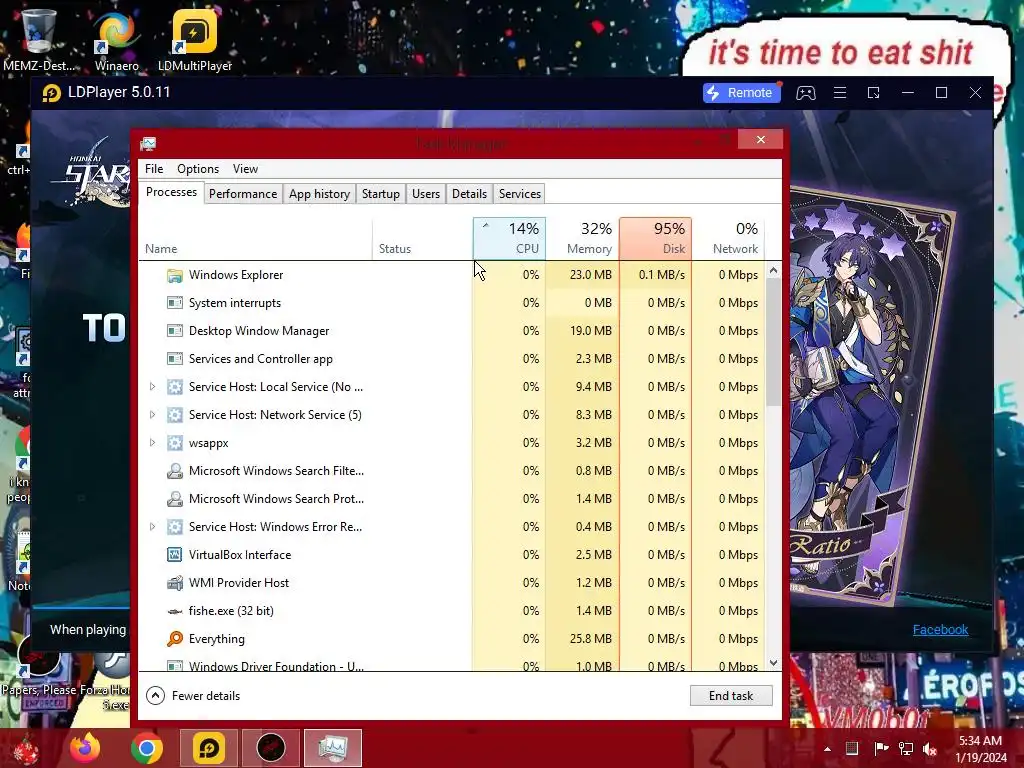Viewport: 1024px width, 768px height.
Task: Click the Task Manager title bar icon
Action: (x=148, y=144)
